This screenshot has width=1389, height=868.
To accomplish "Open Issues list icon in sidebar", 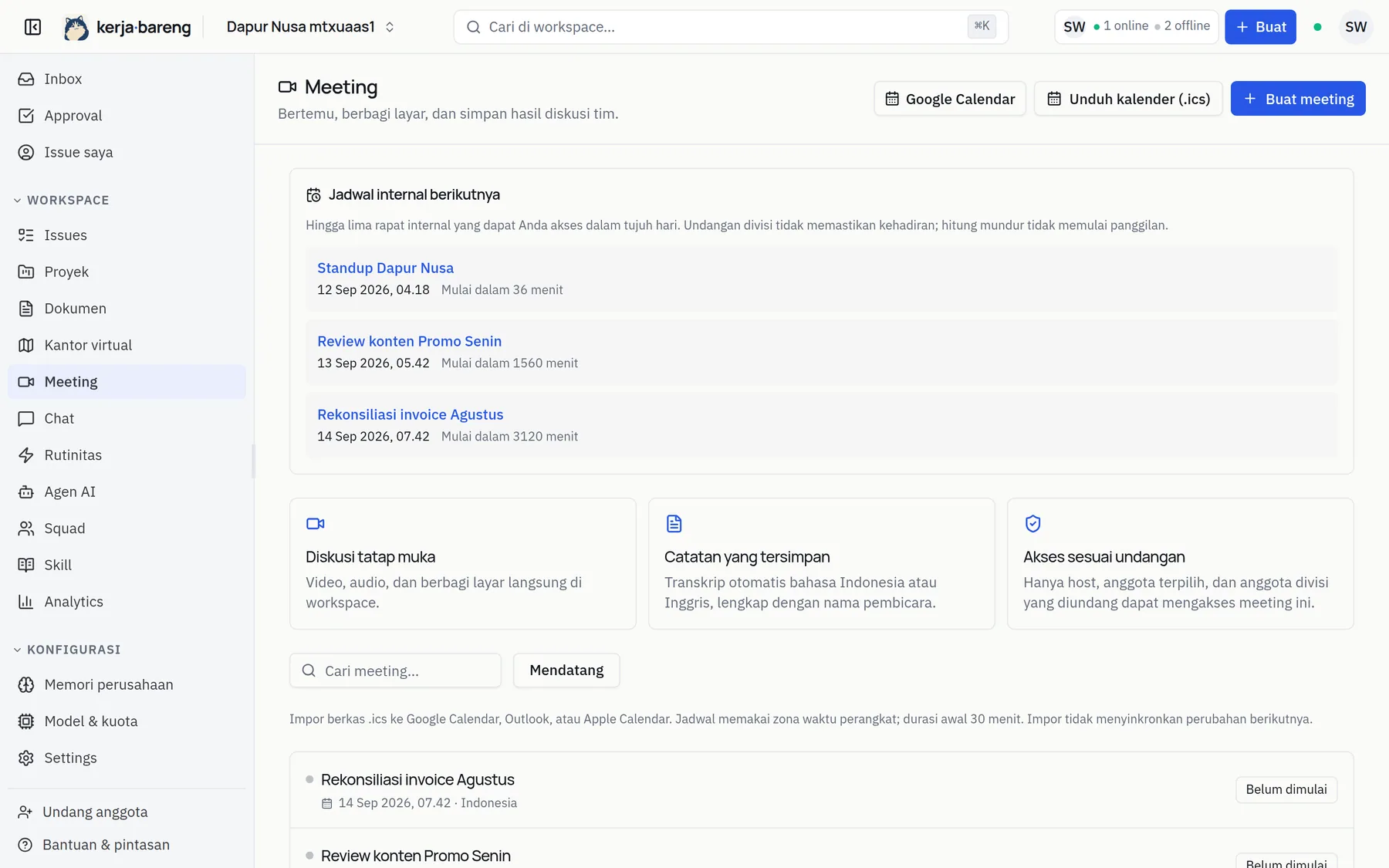I will [x=26, y=235].
